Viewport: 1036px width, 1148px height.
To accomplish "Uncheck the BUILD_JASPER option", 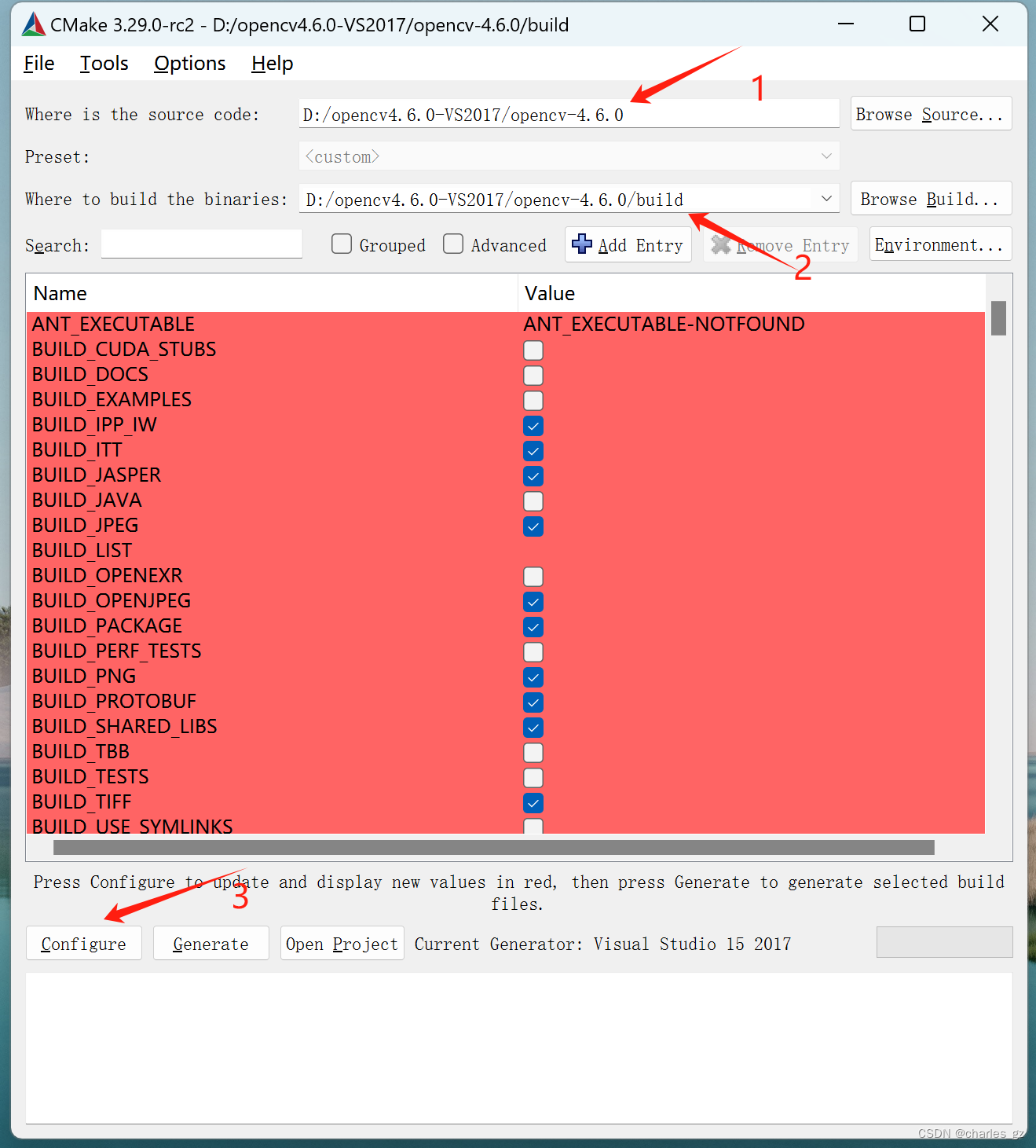I will pyautogui.click(x=533, y=476).
